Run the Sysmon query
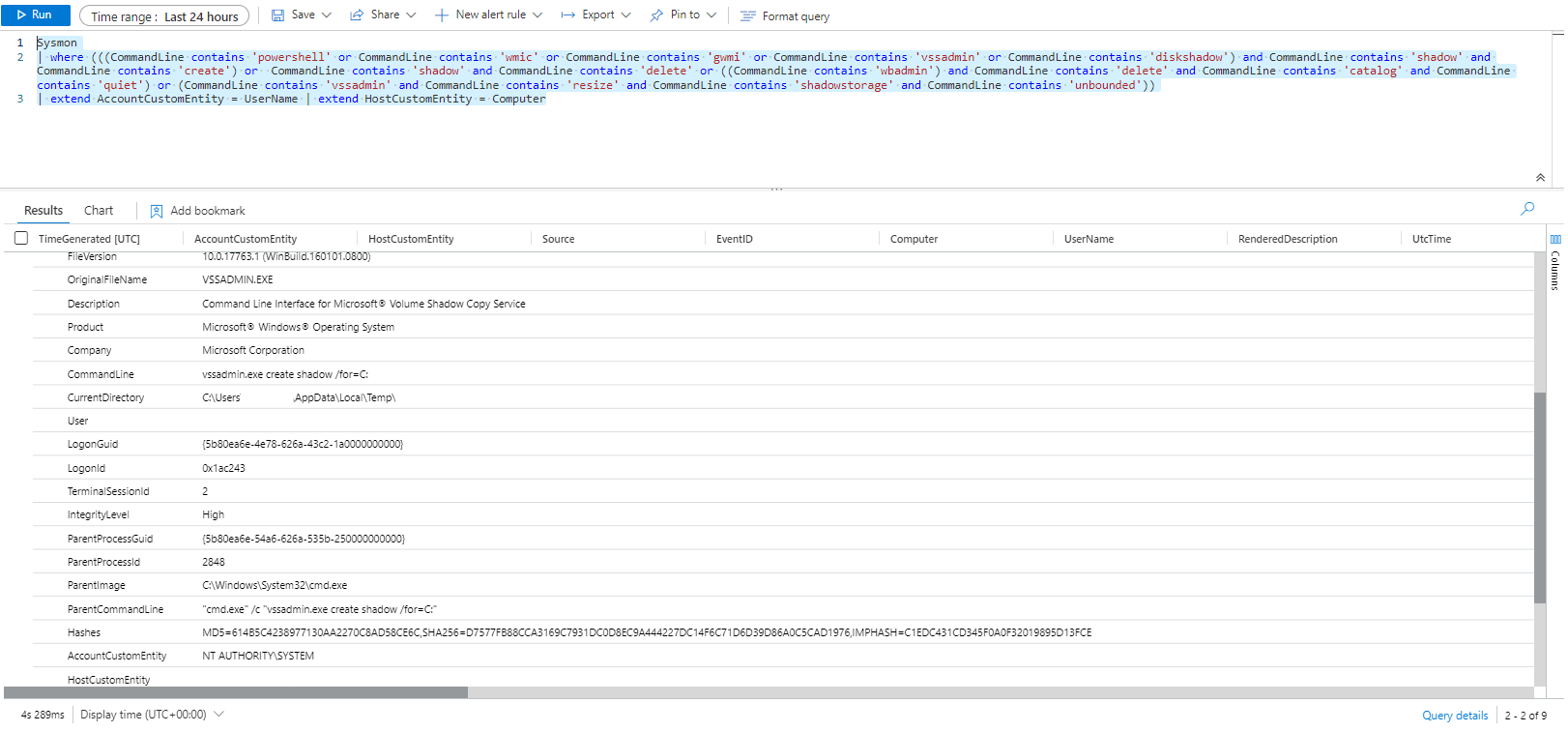This screenshot has width=1568, height=732. 35,15
